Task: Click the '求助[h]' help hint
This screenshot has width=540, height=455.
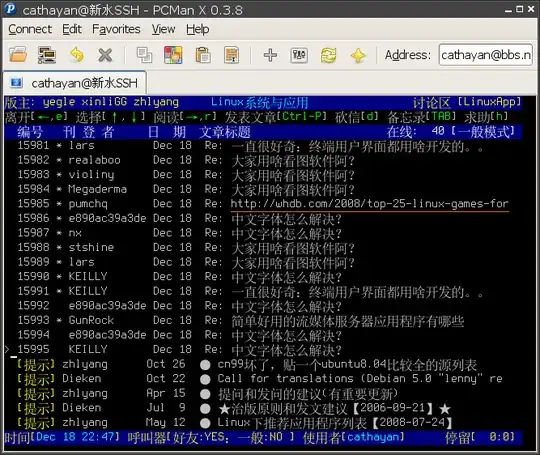Action: [486, 117]
